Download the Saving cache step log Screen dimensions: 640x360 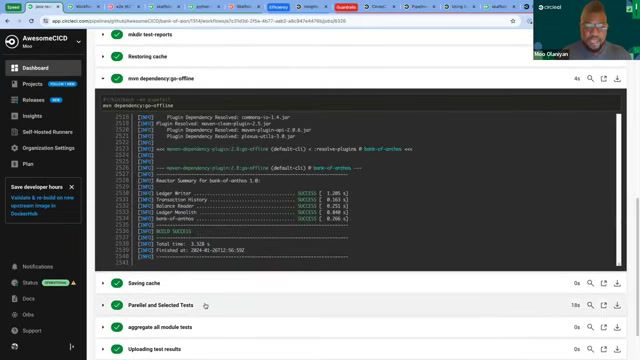pyautogui.click(x=617, y=283)
